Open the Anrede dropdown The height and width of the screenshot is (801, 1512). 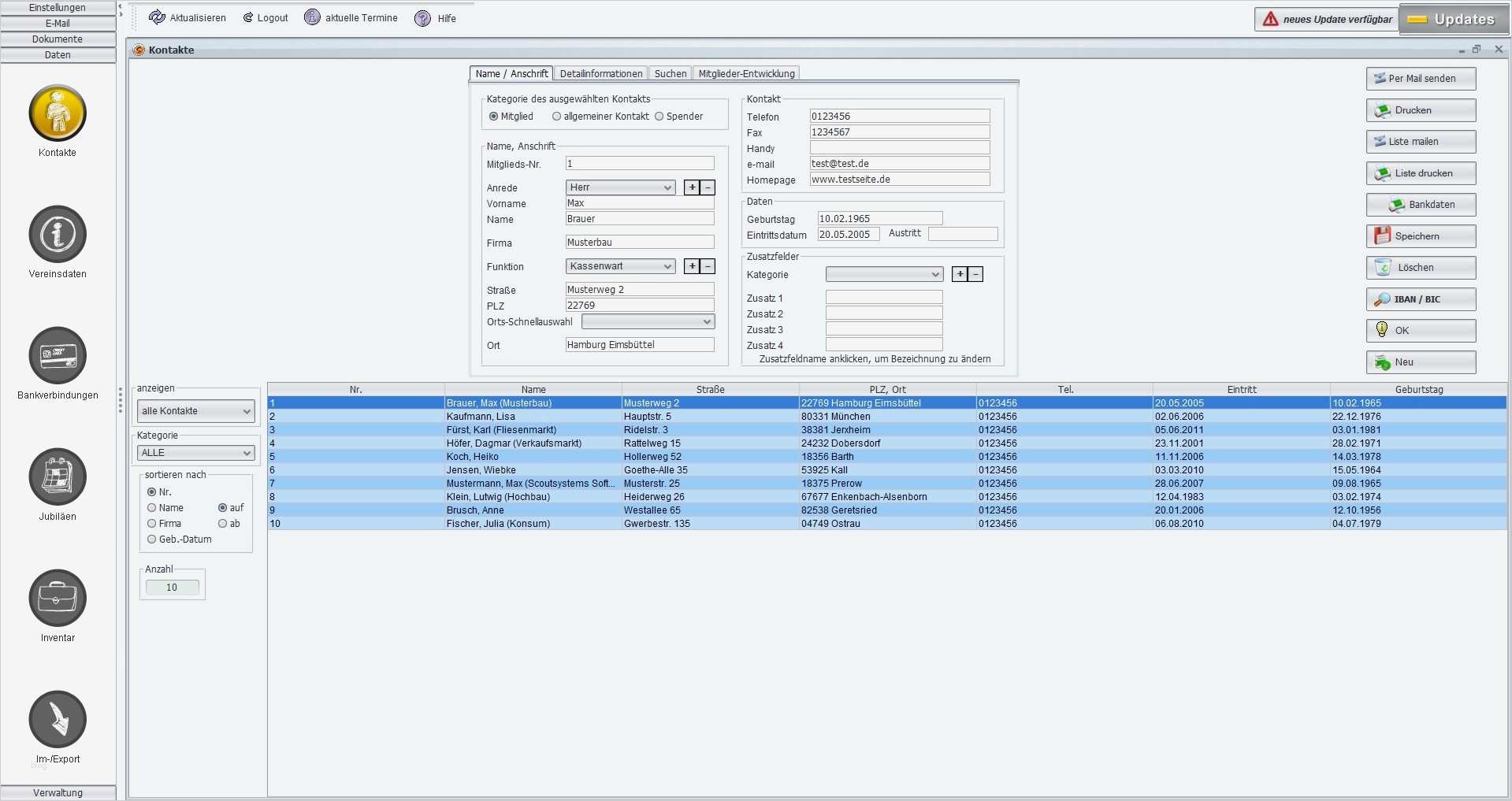click(621, 187)
